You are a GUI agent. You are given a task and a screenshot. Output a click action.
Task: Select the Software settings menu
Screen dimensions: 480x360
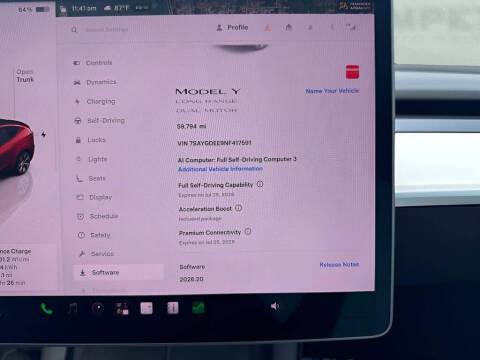coord(118,272)
